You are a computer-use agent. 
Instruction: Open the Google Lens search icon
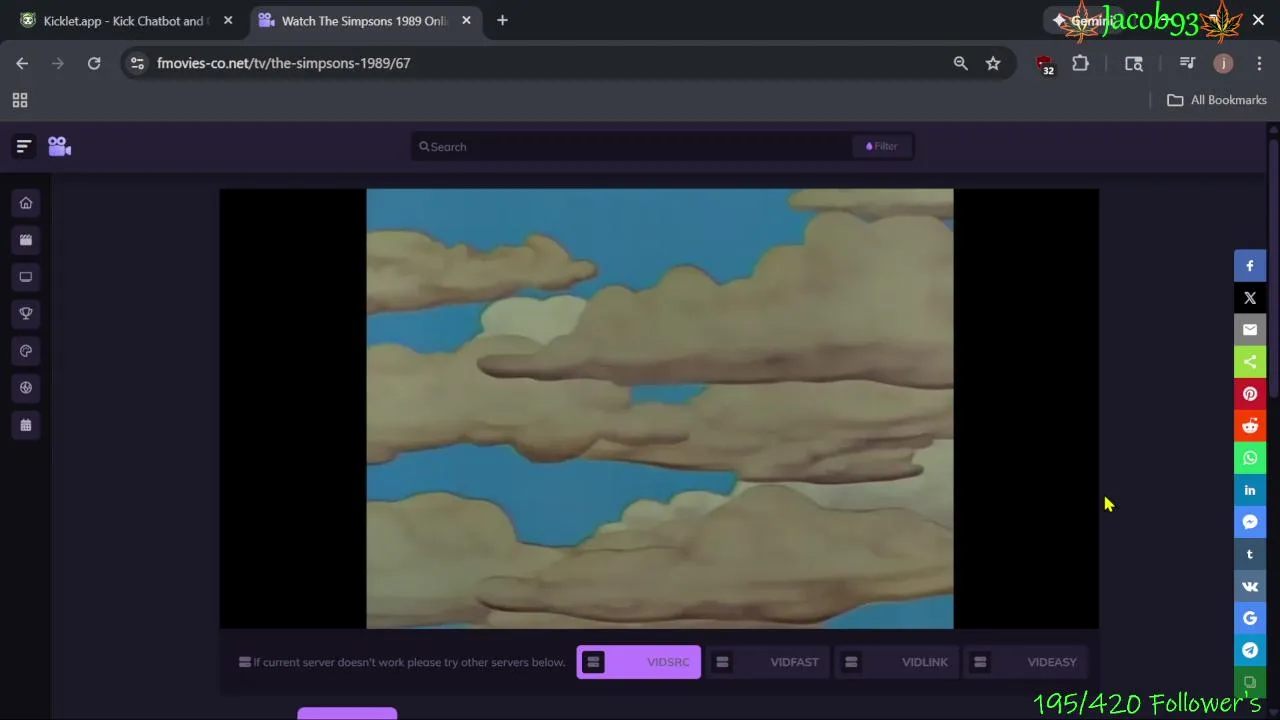(x=1134, y=63)
